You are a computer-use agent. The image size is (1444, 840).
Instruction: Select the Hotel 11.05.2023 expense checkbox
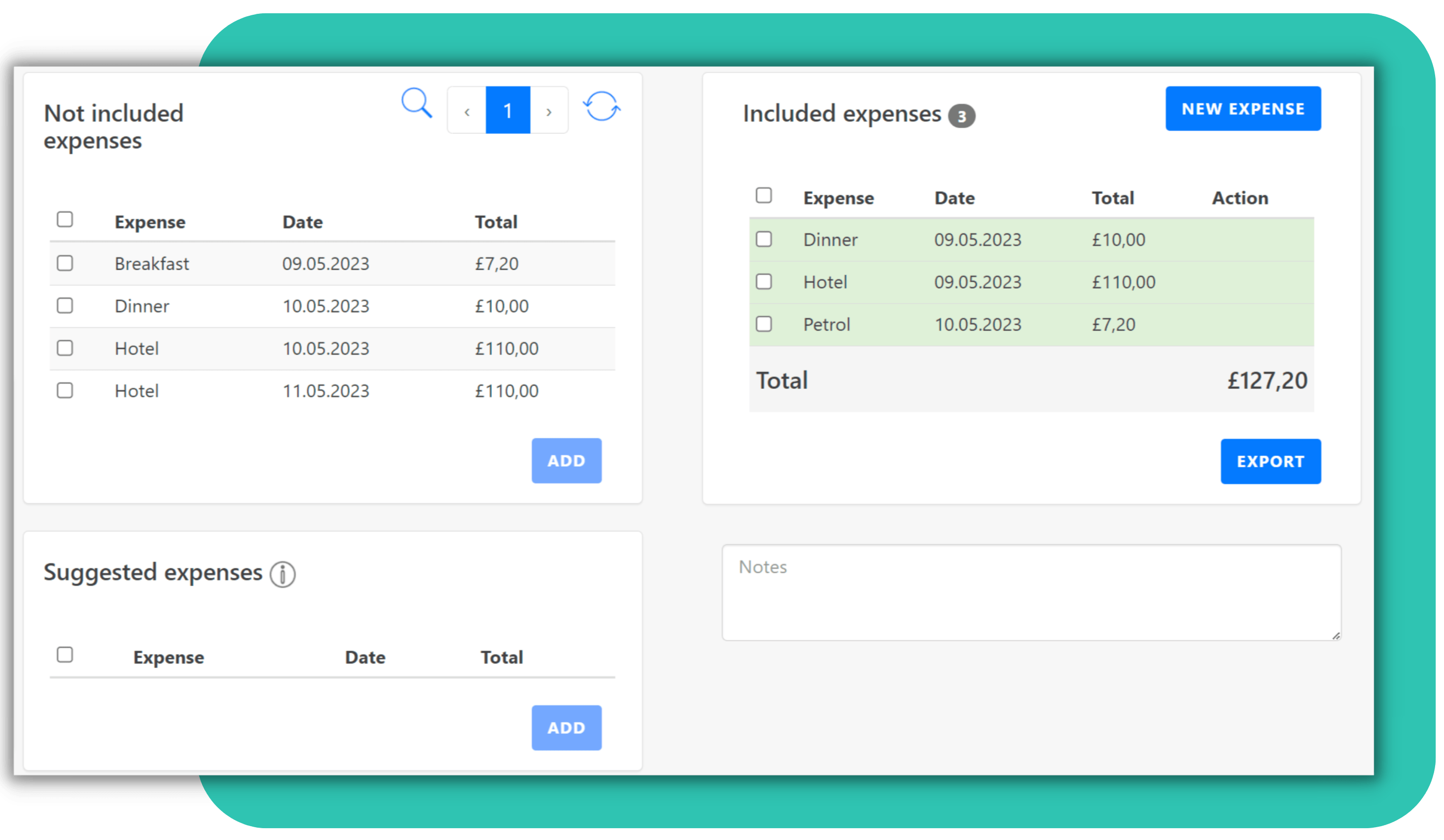[x=66, y=390]
